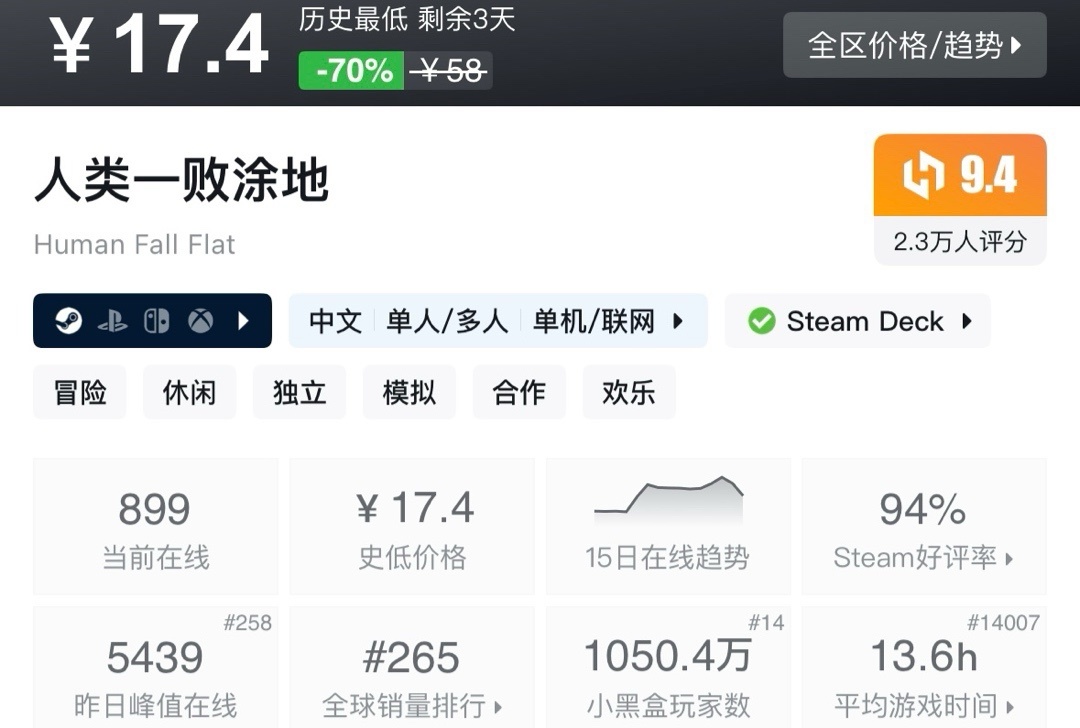
Task: Select the 独立 genre tag
Action: tap(299, 392)
